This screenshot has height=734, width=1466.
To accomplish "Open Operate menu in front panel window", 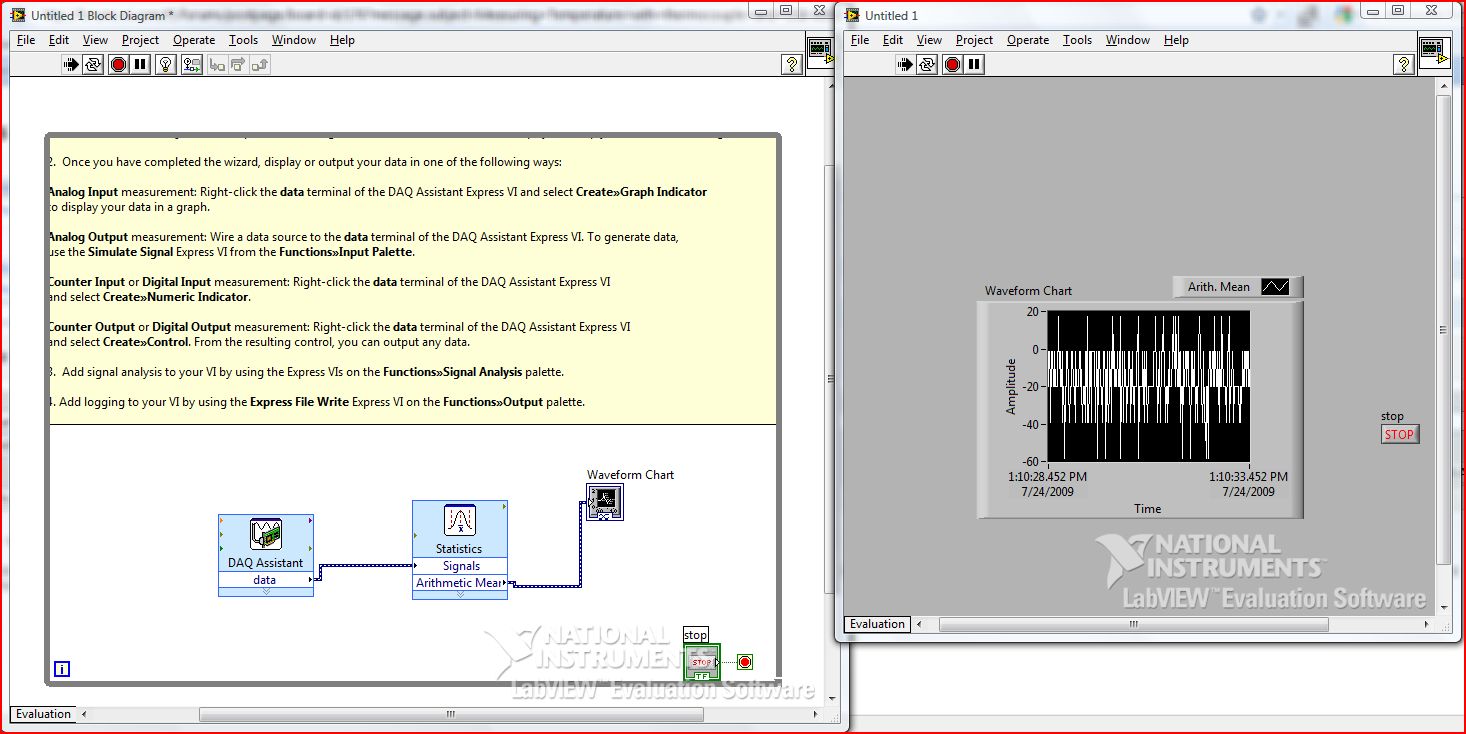I will [x=1028, y=40].
